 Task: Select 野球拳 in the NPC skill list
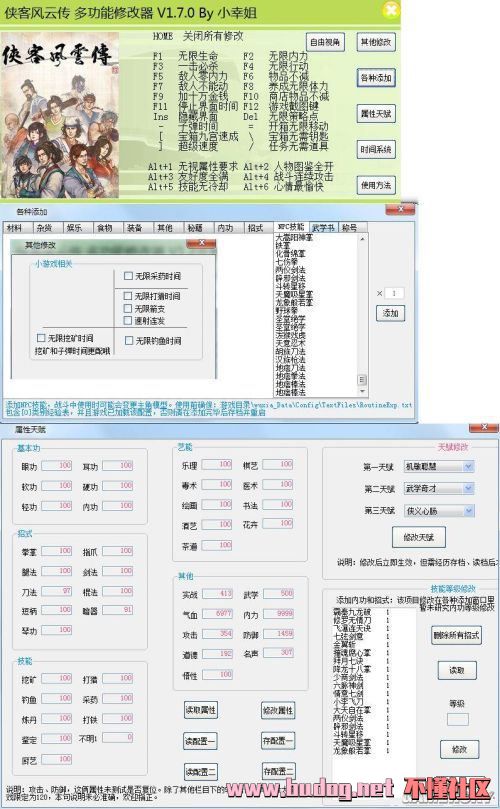pos(287,311)
